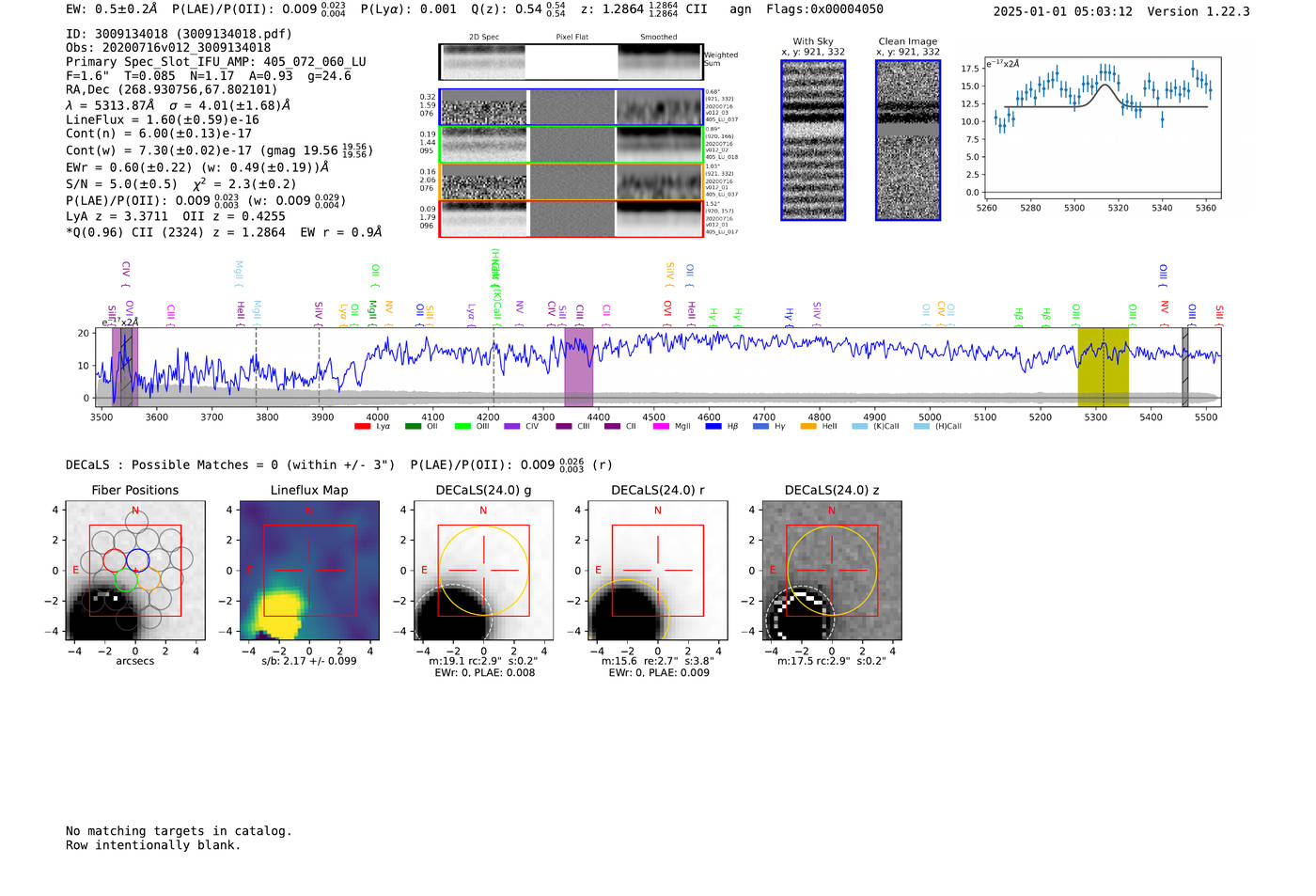Click the EWr = 0.60(±0.22) line

coord(197,167)
